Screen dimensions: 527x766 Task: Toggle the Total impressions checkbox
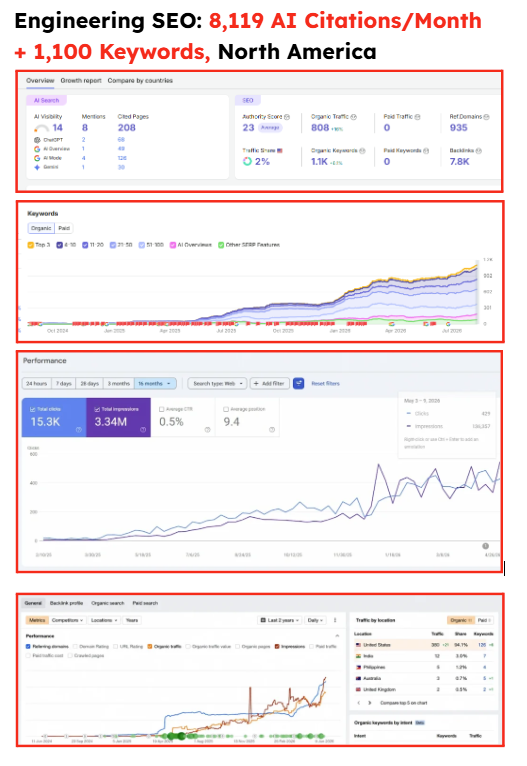point(97,409)
